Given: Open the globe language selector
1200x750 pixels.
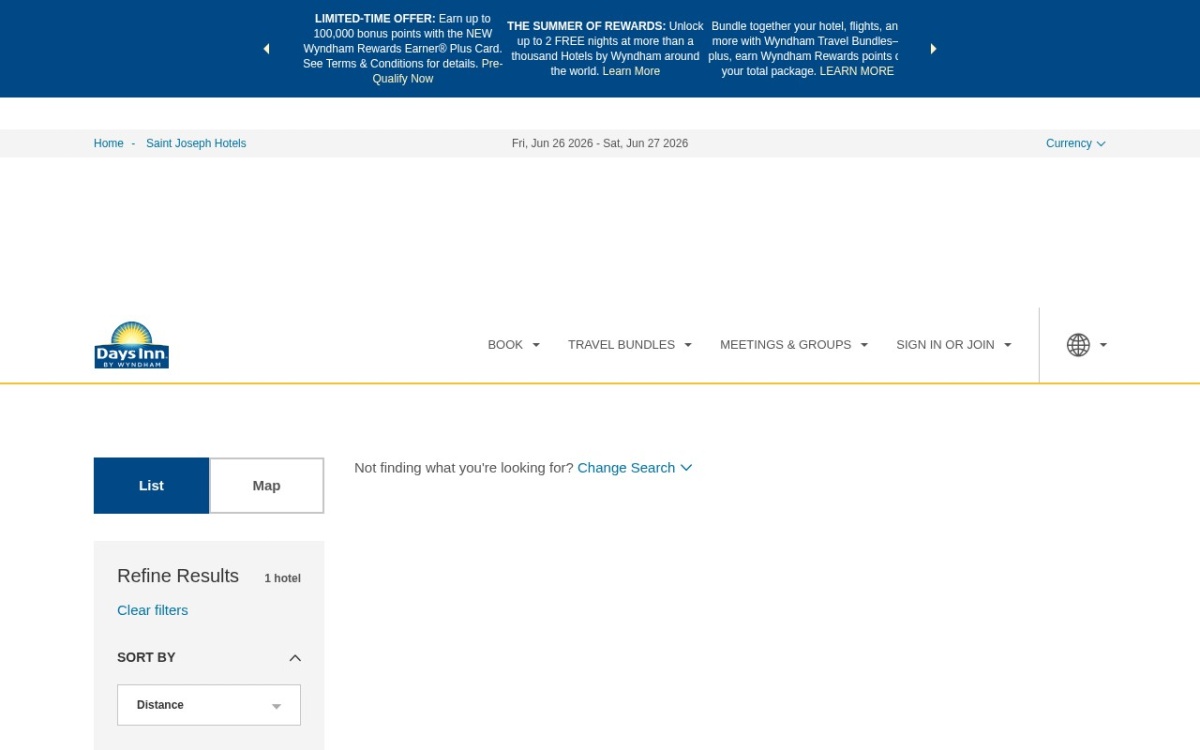Looking at the screenshot, I should point(1087,345).
